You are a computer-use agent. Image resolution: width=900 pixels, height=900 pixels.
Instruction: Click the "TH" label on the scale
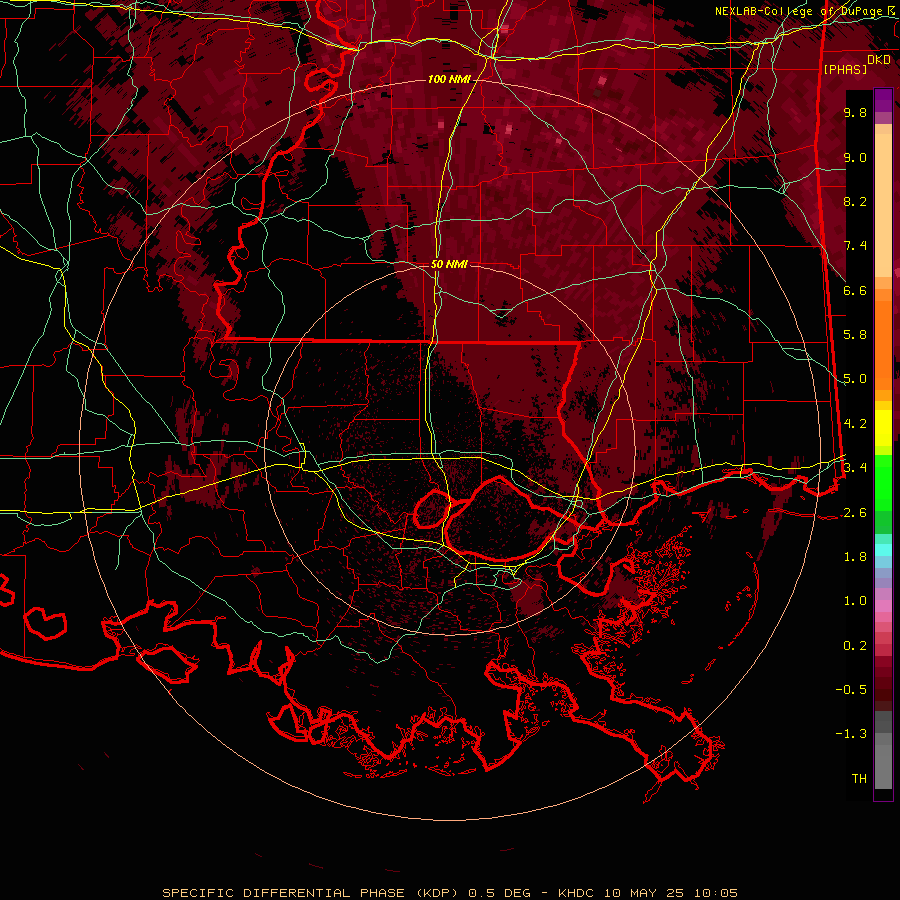click(x=859, y=779)
